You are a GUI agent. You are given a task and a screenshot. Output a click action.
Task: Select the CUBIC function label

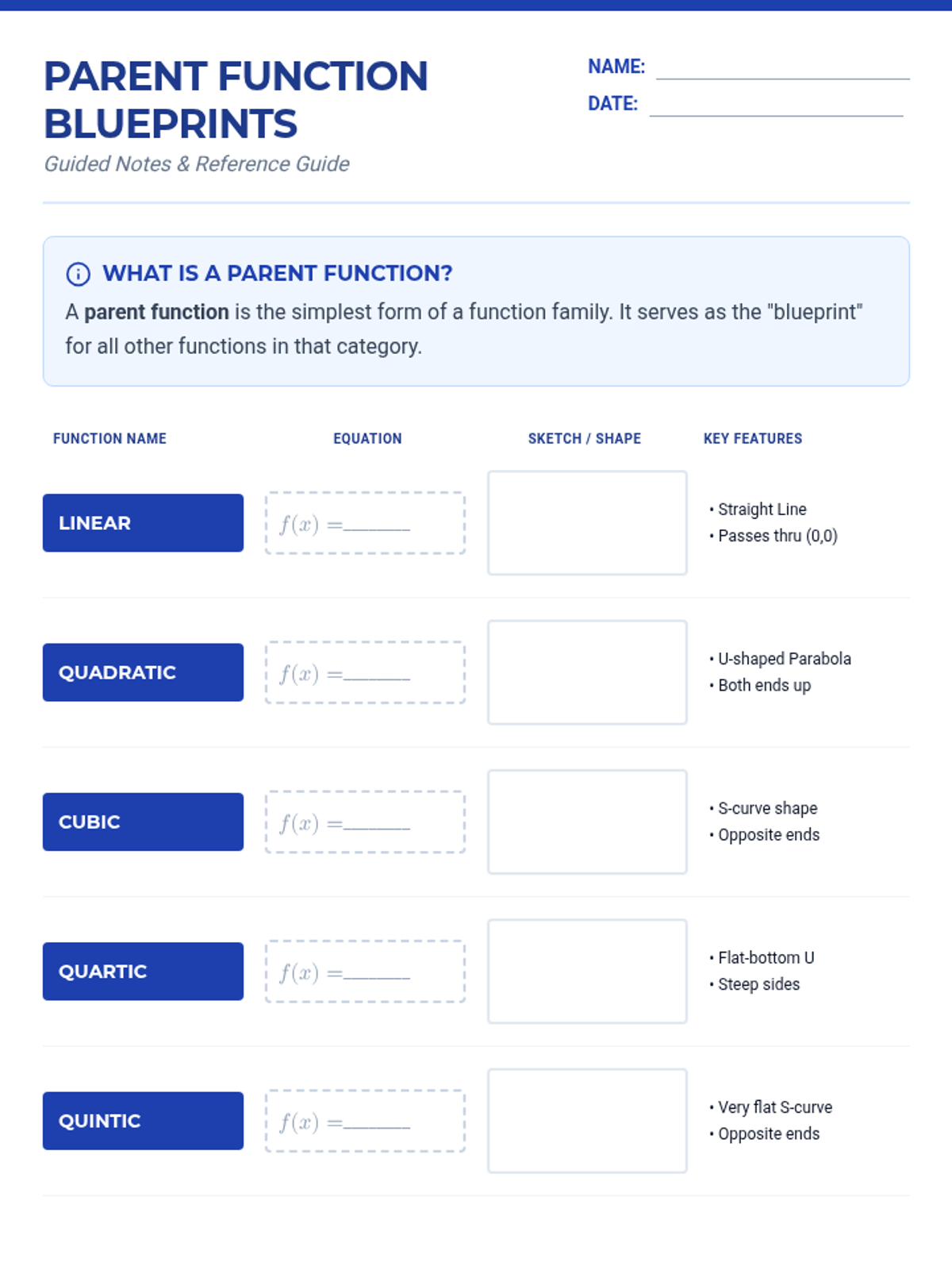143,822
